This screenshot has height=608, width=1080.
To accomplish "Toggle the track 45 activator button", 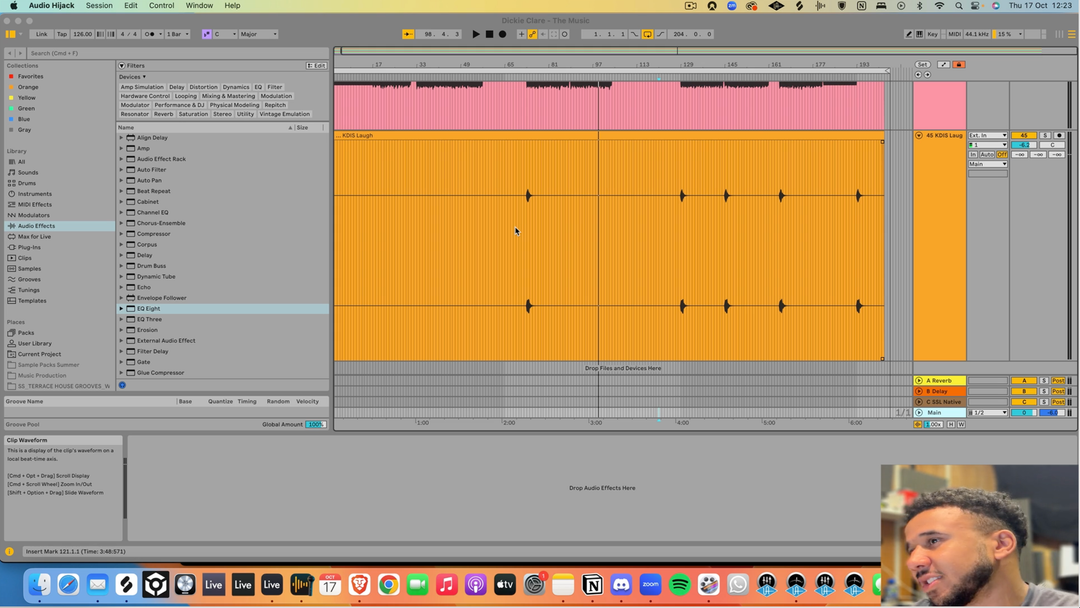I will pyautogui.click(x=1024, y=135).
